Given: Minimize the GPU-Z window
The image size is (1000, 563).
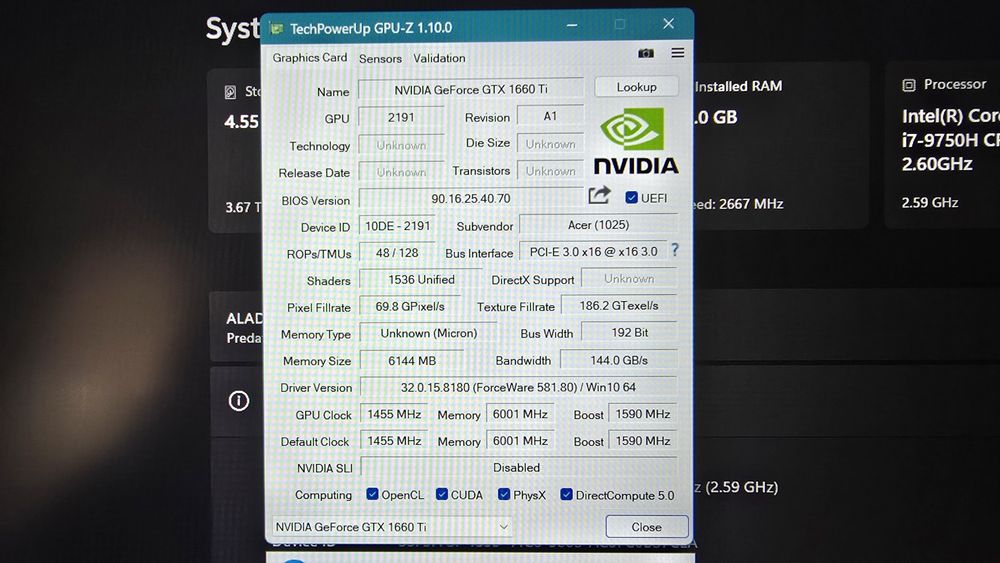Looking at the screenshot, I should pos(572,26).
